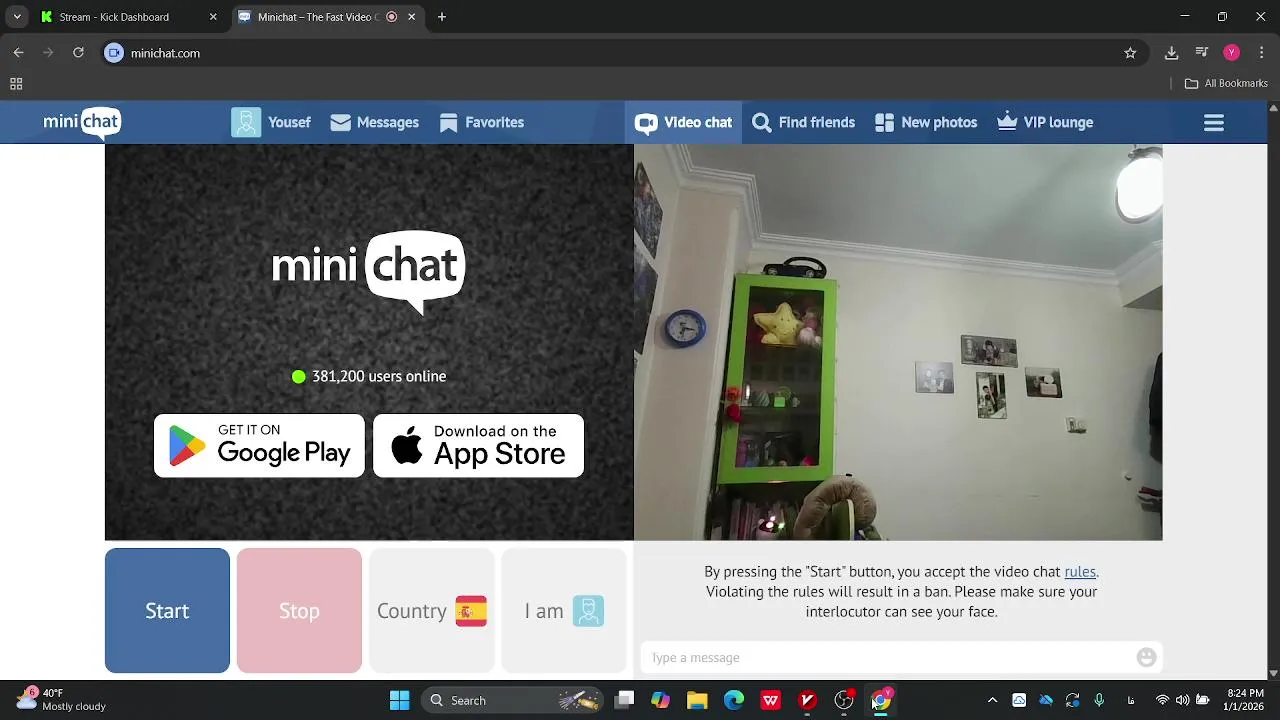Open New photos
Screen dimensions: 1280x720
point(925,122)
